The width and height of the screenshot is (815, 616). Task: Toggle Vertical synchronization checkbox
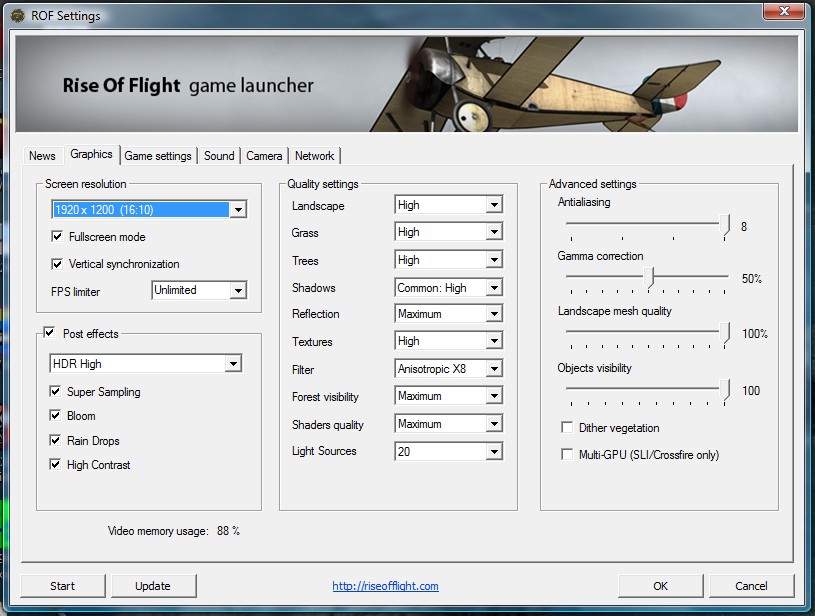pos(57,264)
